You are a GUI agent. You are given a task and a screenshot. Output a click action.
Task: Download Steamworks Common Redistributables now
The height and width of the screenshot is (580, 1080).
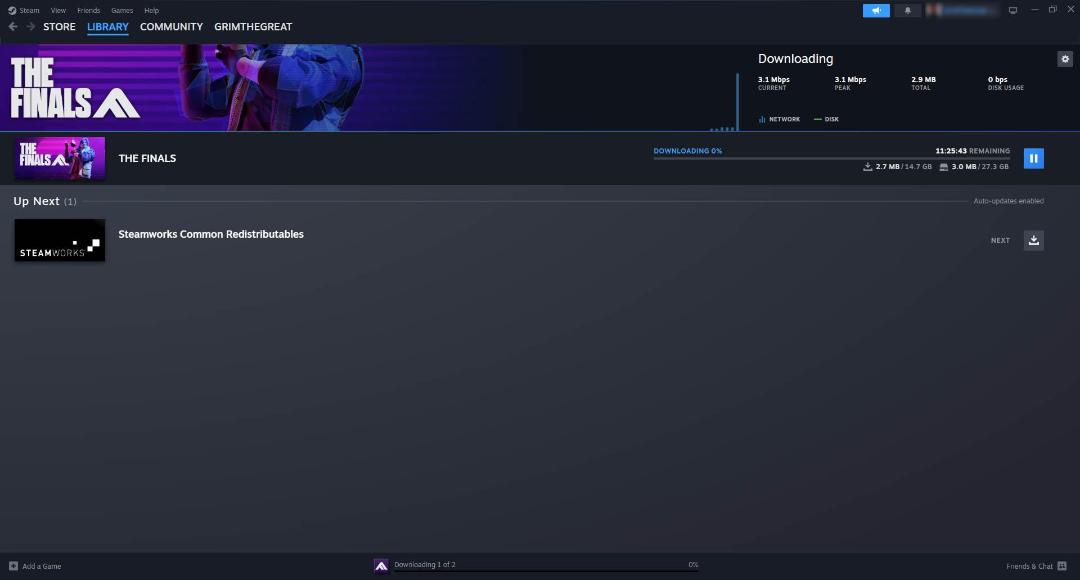[1033, 240]
